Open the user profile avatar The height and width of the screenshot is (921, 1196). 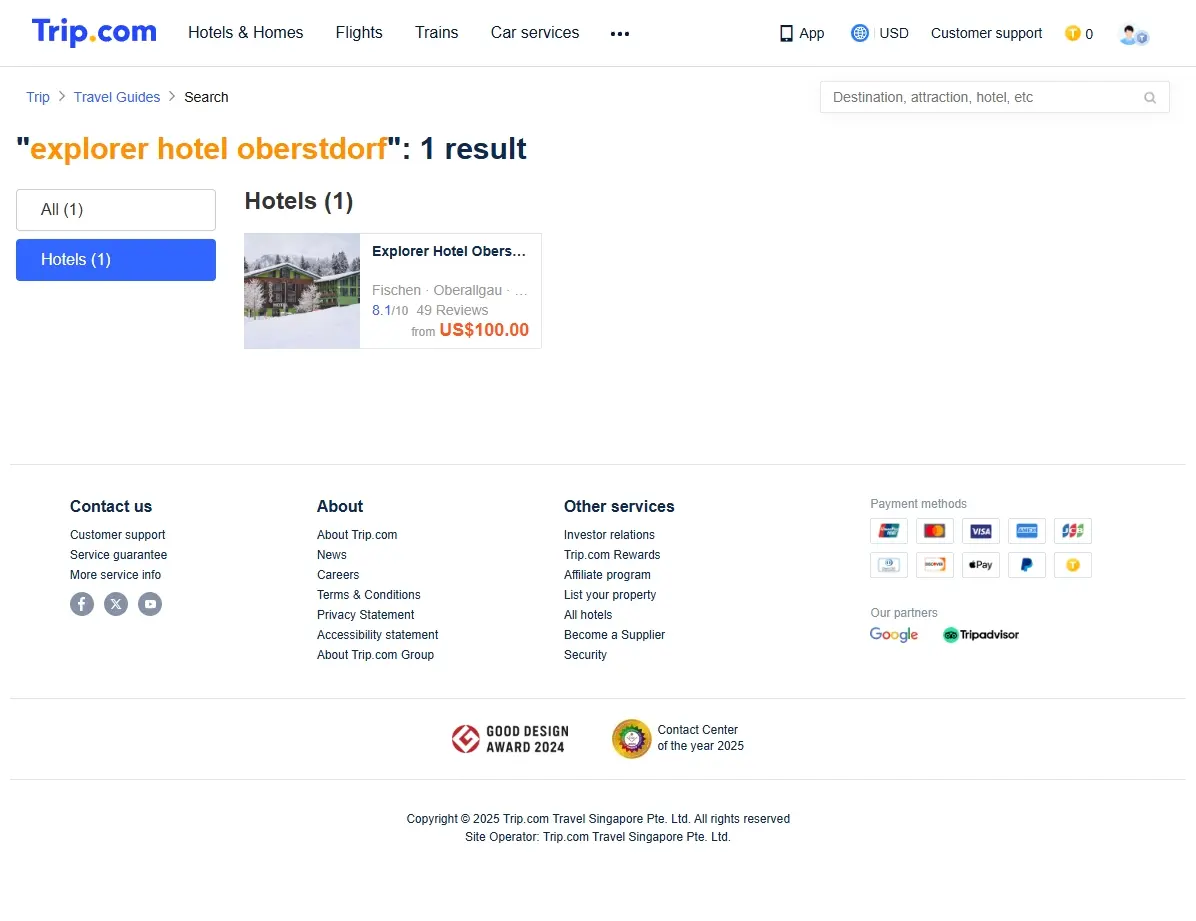click(x=1133, y=34)
